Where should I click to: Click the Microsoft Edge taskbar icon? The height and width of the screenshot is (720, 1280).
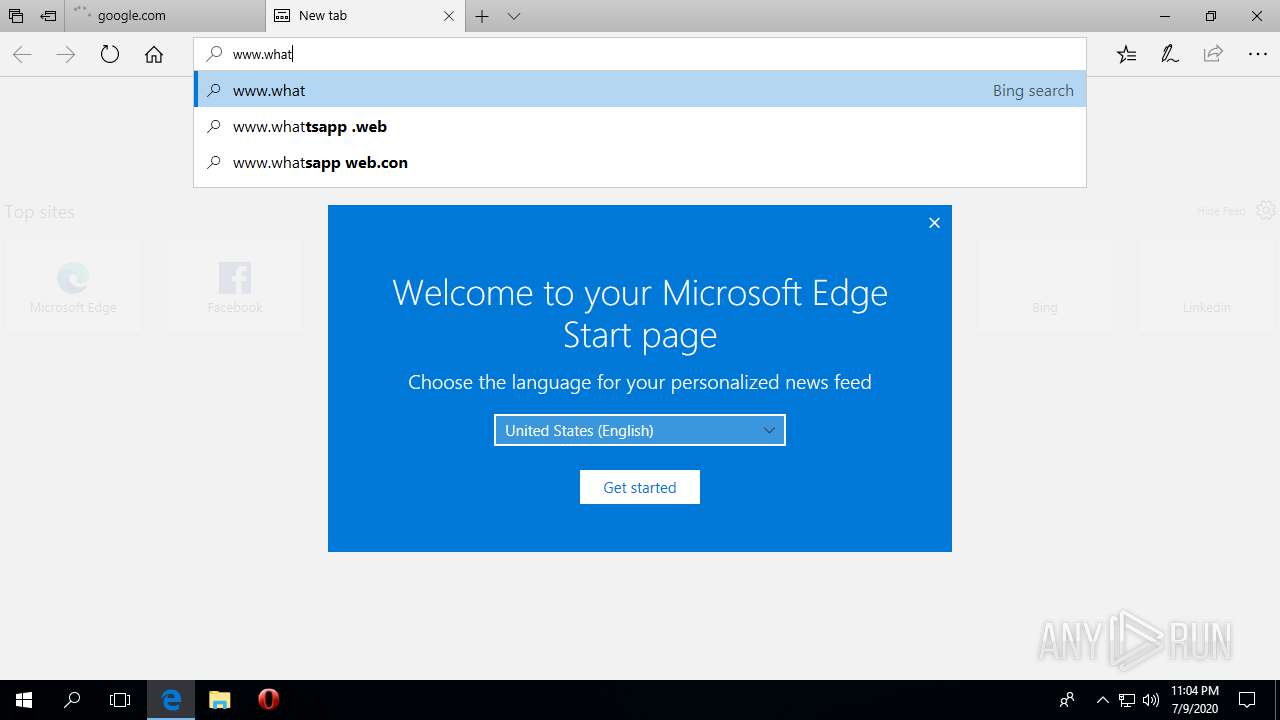172,700
